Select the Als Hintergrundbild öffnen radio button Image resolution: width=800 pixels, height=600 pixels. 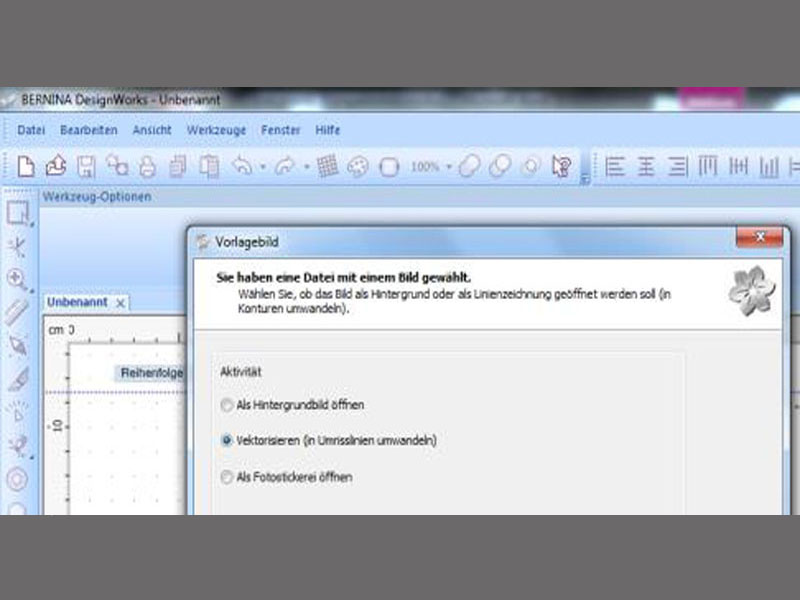(227, 405)
